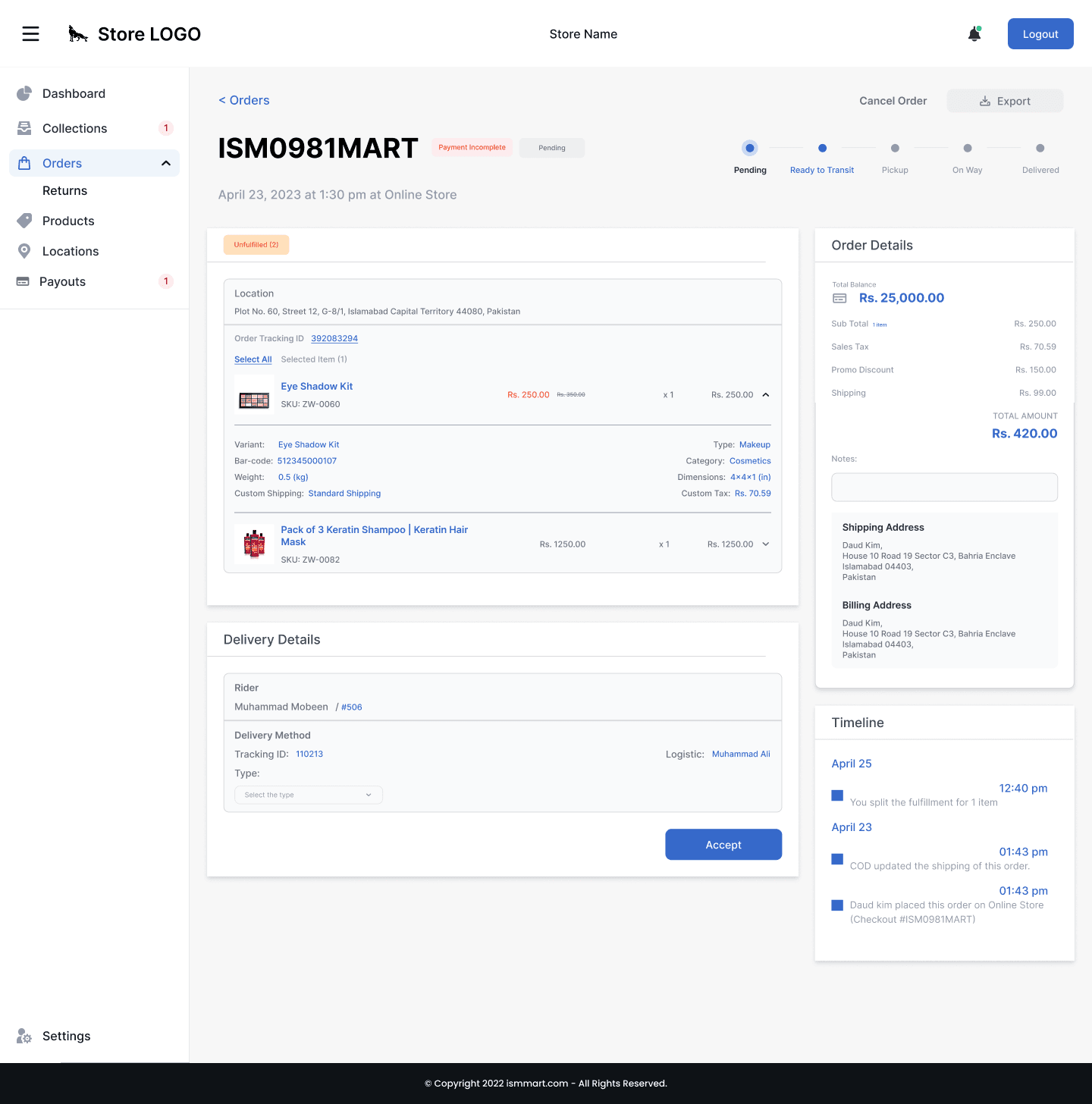Click the Ready to Transit step dot
Viewport: 1092px width, 1104px height.
coord(822,148)
